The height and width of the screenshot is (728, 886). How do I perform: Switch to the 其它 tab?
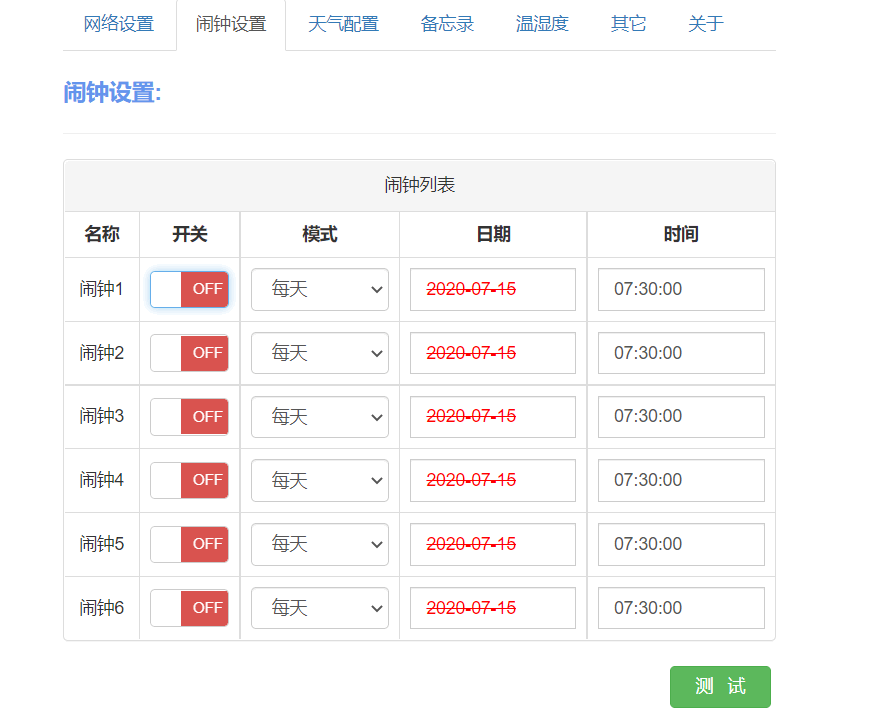(628, 24)
